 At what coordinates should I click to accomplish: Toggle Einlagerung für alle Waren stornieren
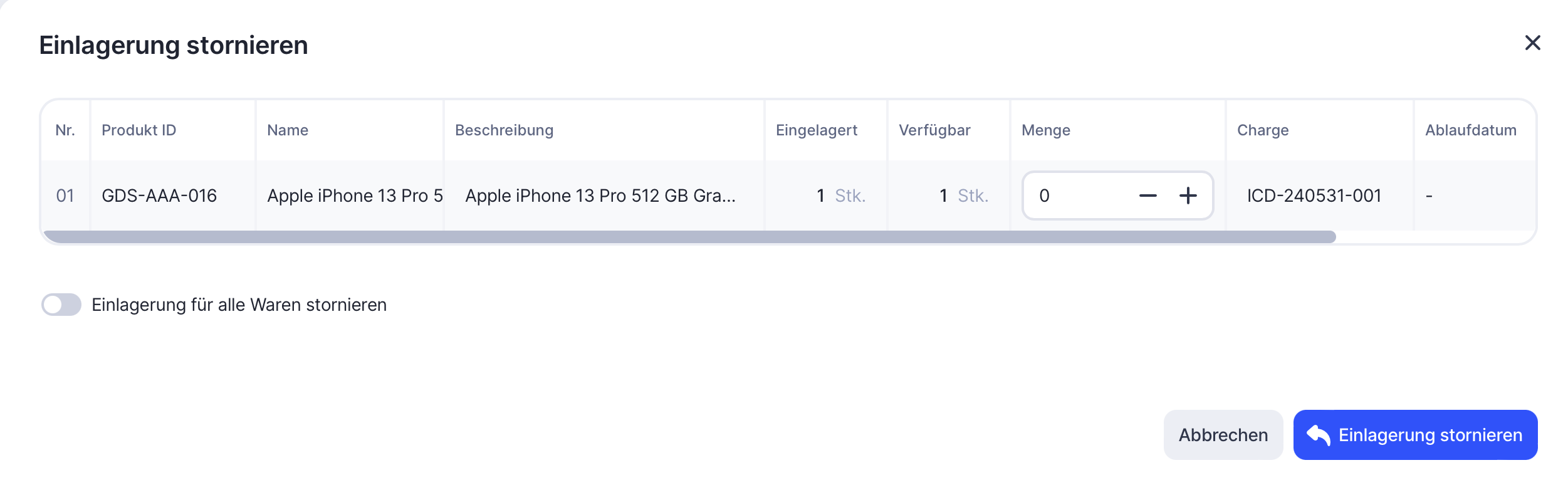coord(61,305)
